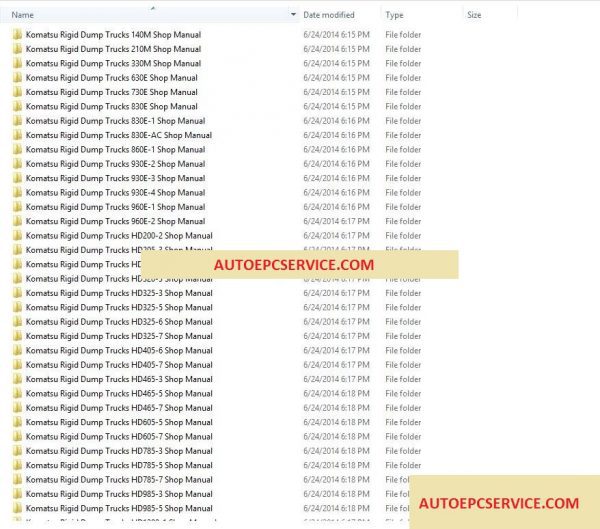Select 'Komatsu Rigid Dump Trucks 960E-1 Shop Manual' name
This screenshot has width=600, height=529.
pos(116,207)
